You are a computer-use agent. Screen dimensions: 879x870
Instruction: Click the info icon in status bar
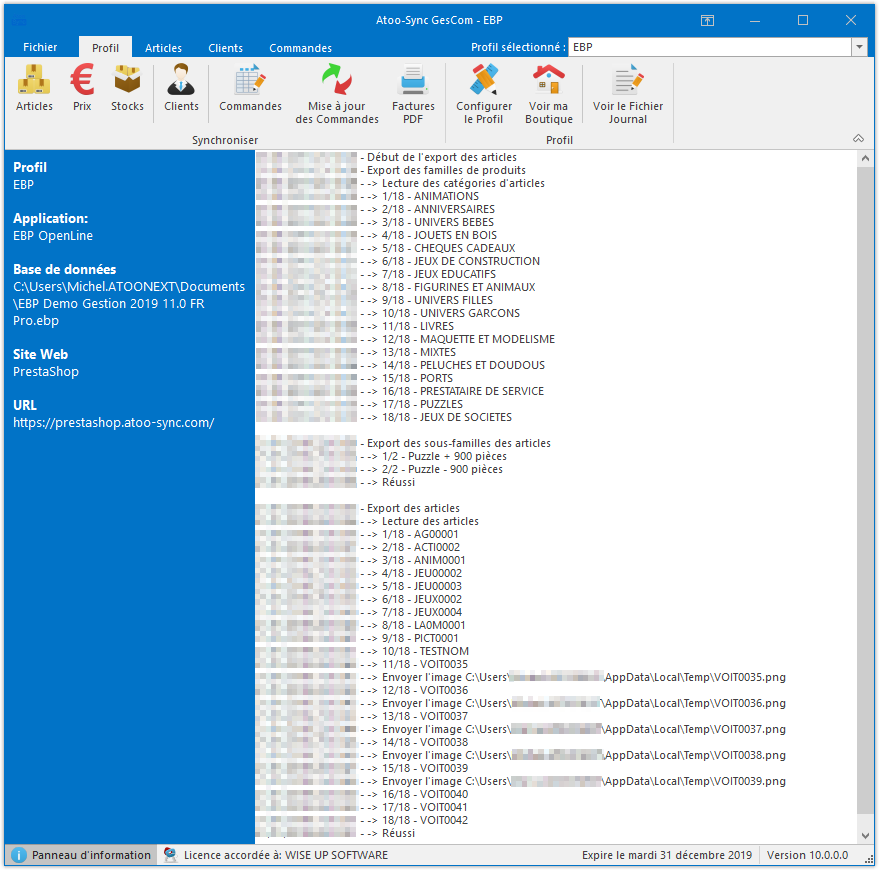(x=18, y=855)
